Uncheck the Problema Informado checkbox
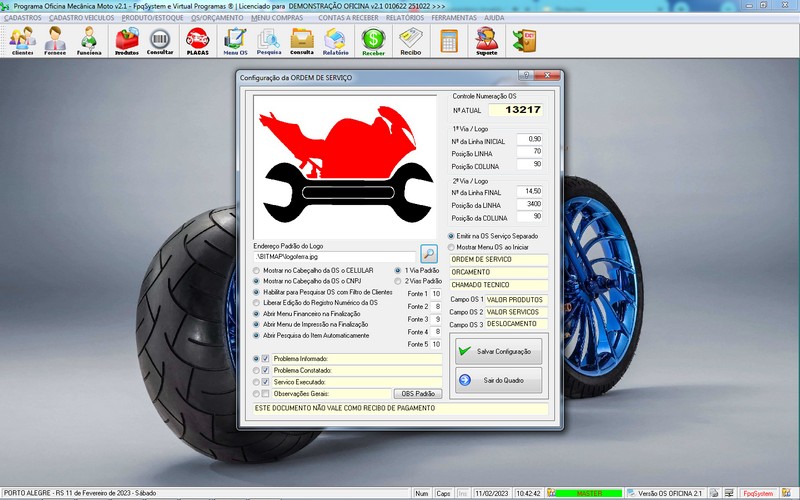 tap(265, 359)
